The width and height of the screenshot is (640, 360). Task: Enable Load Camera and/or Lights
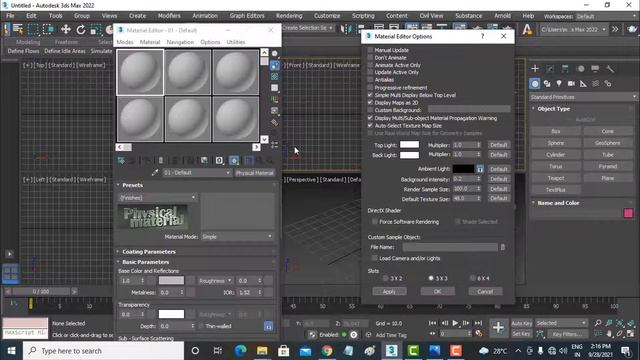coord(375,258)
